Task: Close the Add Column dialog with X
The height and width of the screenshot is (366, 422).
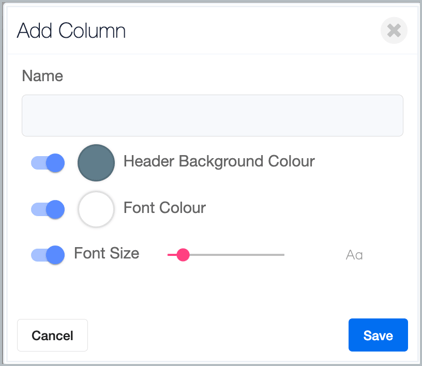Action: [x=394, y=31]
